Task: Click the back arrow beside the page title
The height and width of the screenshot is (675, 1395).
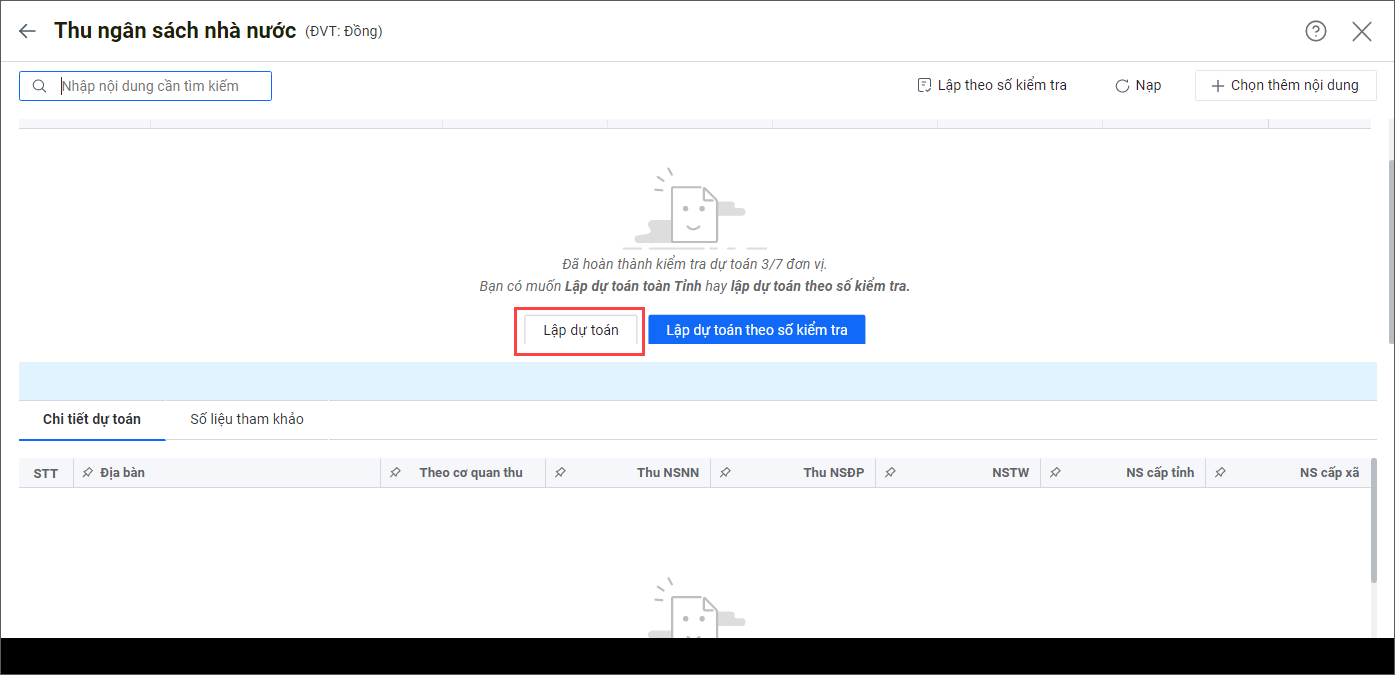Action: (x=27, y=31)
